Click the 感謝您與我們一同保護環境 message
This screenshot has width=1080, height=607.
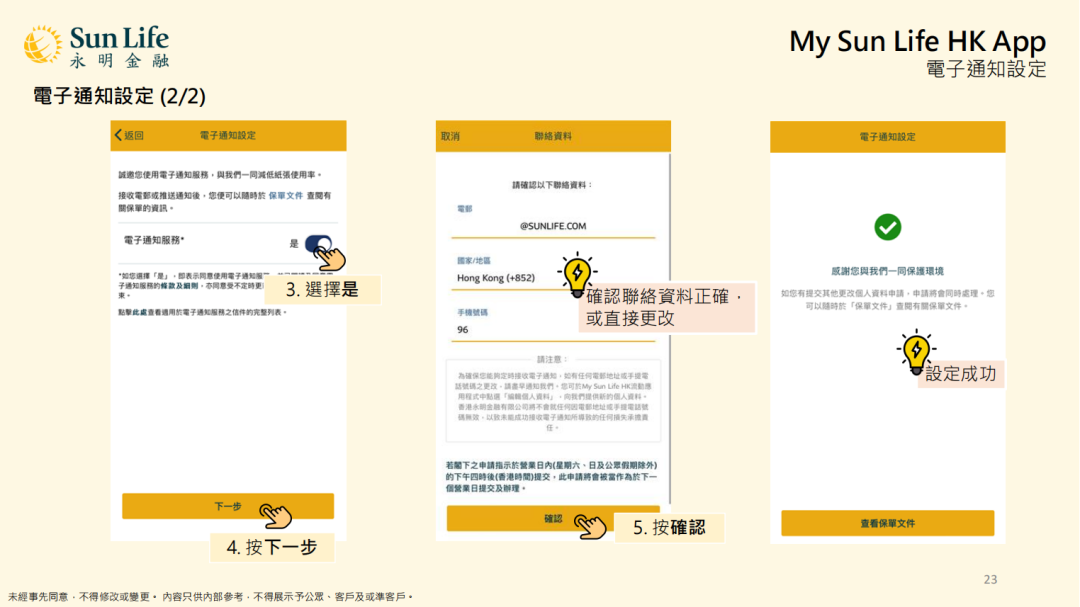887,271
